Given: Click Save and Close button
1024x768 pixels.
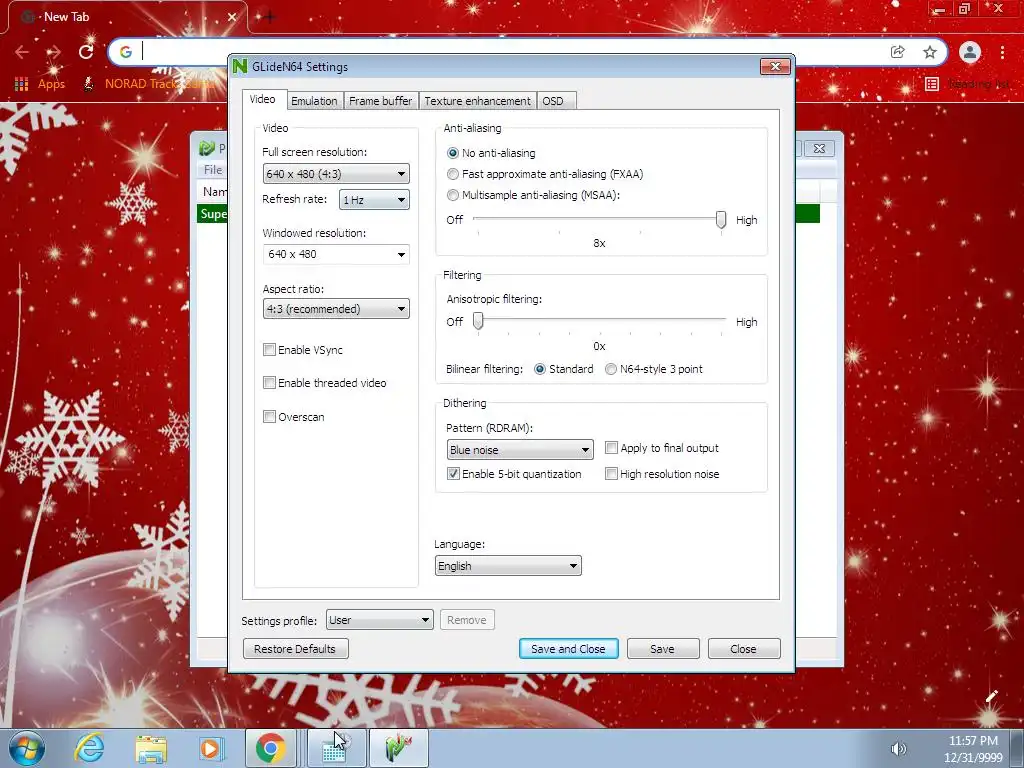Looking at the screenshot, I should pos(568,648).
